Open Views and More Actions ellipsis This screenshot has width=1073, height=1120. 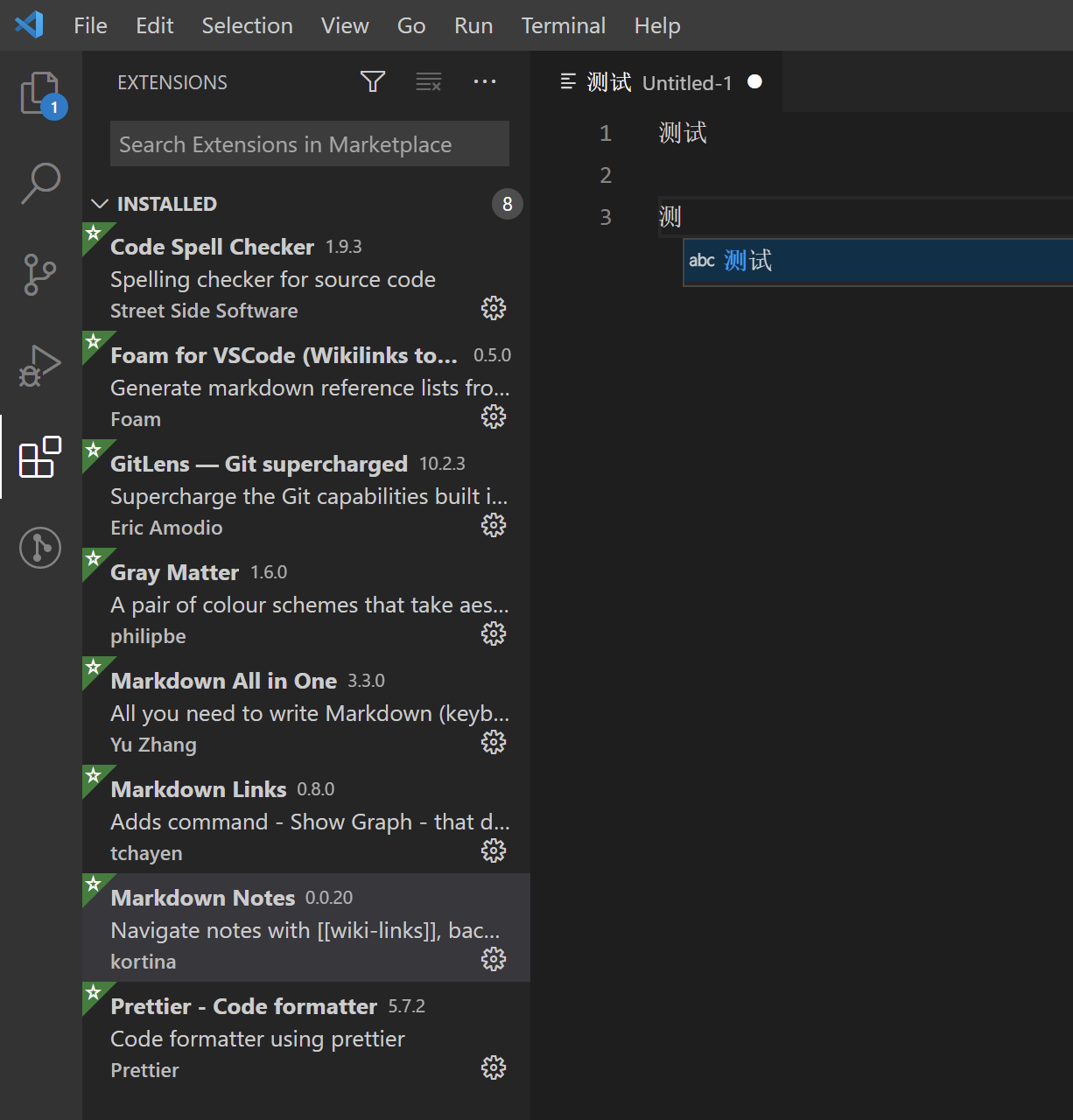(485, 82)
